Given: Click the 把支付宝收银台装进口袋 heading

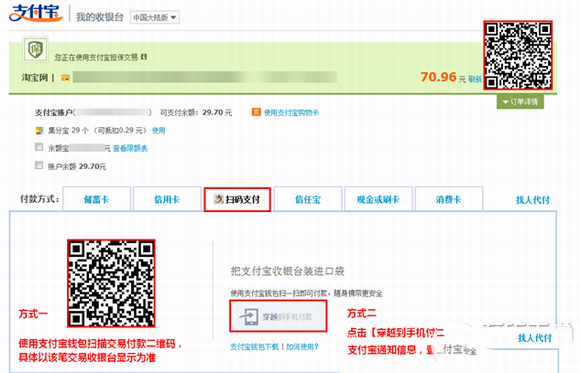Looking at the screenshot, I should tap(287, 271).
